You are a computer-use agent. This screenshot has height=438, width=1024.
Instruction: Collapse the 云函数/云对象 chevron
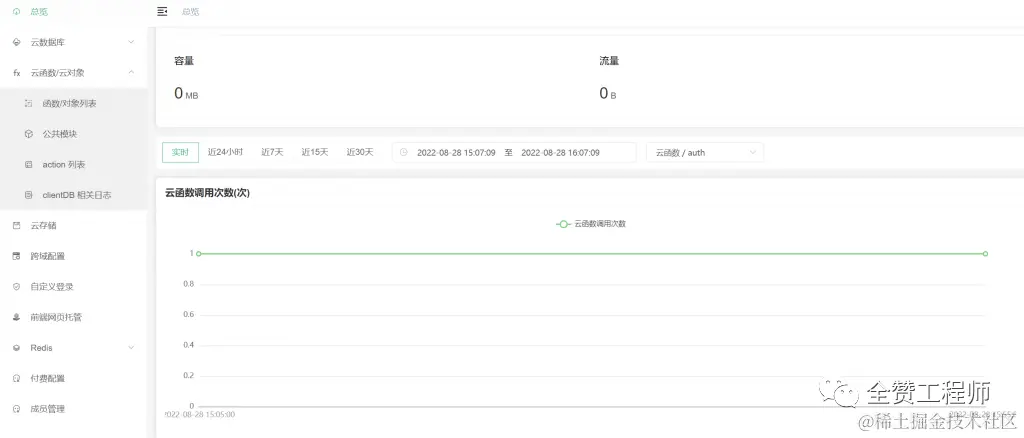[131, 72]
